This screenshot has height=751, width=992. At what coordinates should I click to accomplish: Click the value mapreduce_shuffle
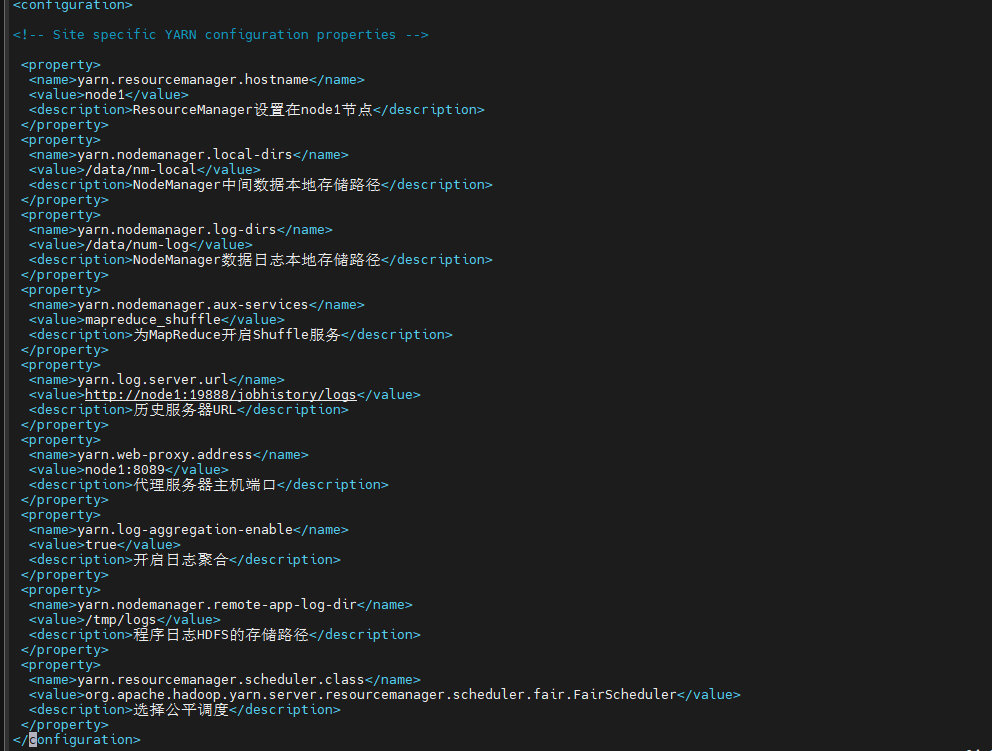pos(153,320)
